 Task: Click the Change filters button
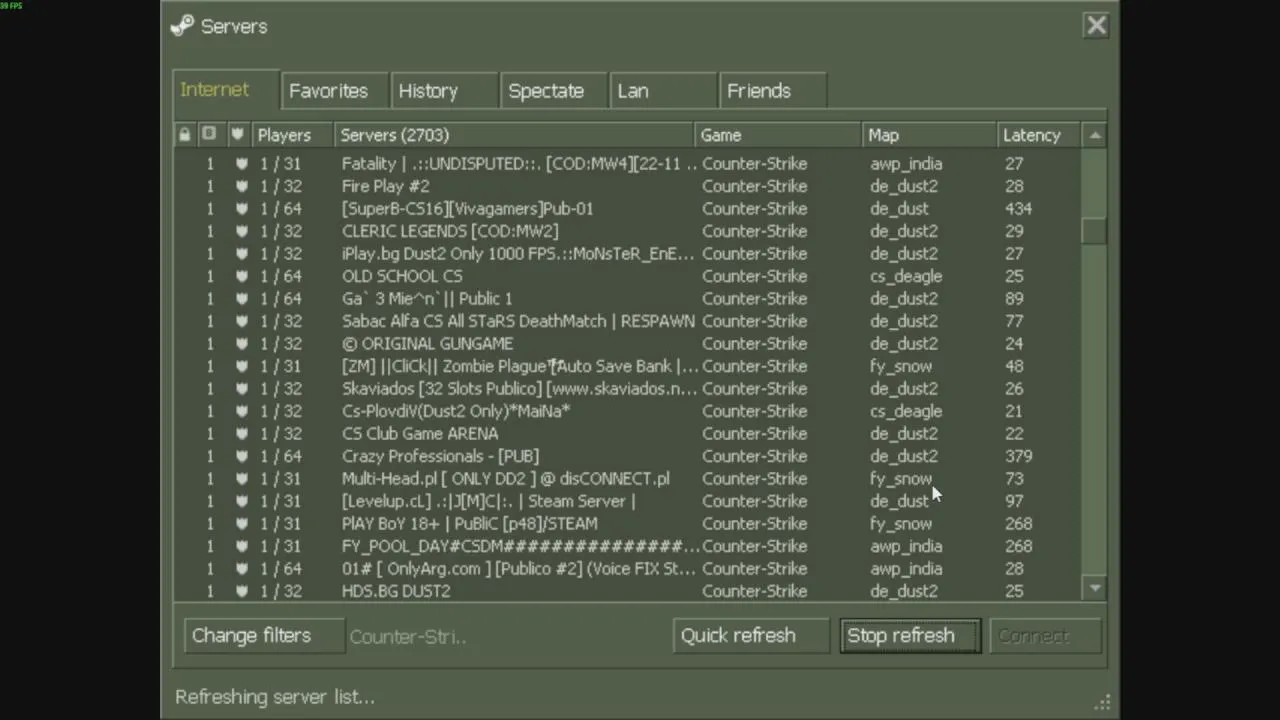[x=264, y=636]
